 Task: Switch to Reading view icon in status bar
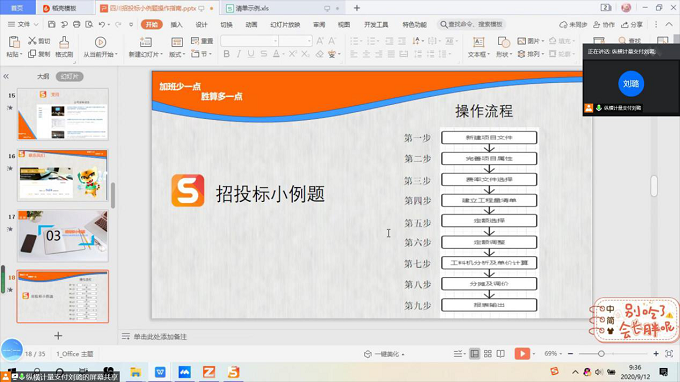point(500,354)
